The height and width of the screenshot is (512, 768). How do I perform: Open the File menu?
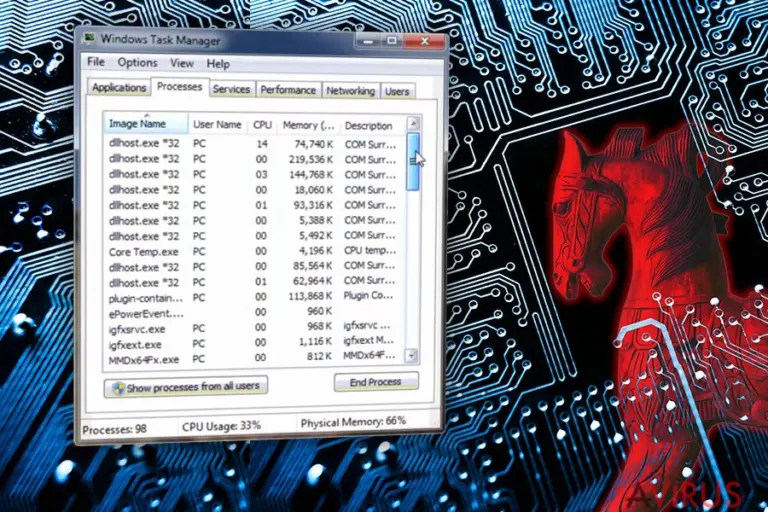point(96,62)
